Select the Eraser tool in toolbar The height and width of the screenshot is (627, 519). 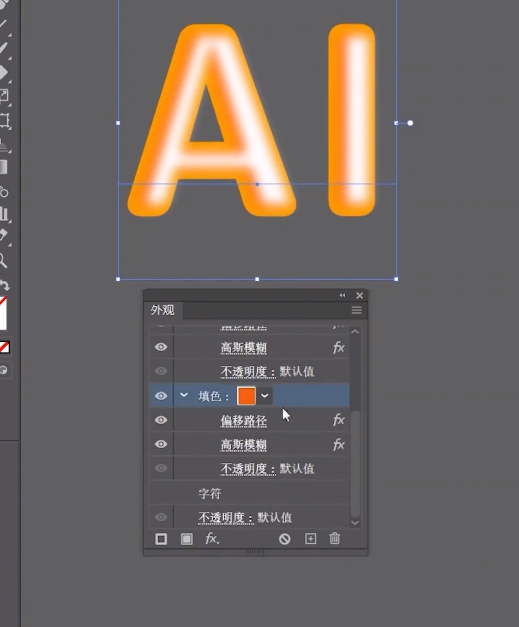(x=4, y=73)
